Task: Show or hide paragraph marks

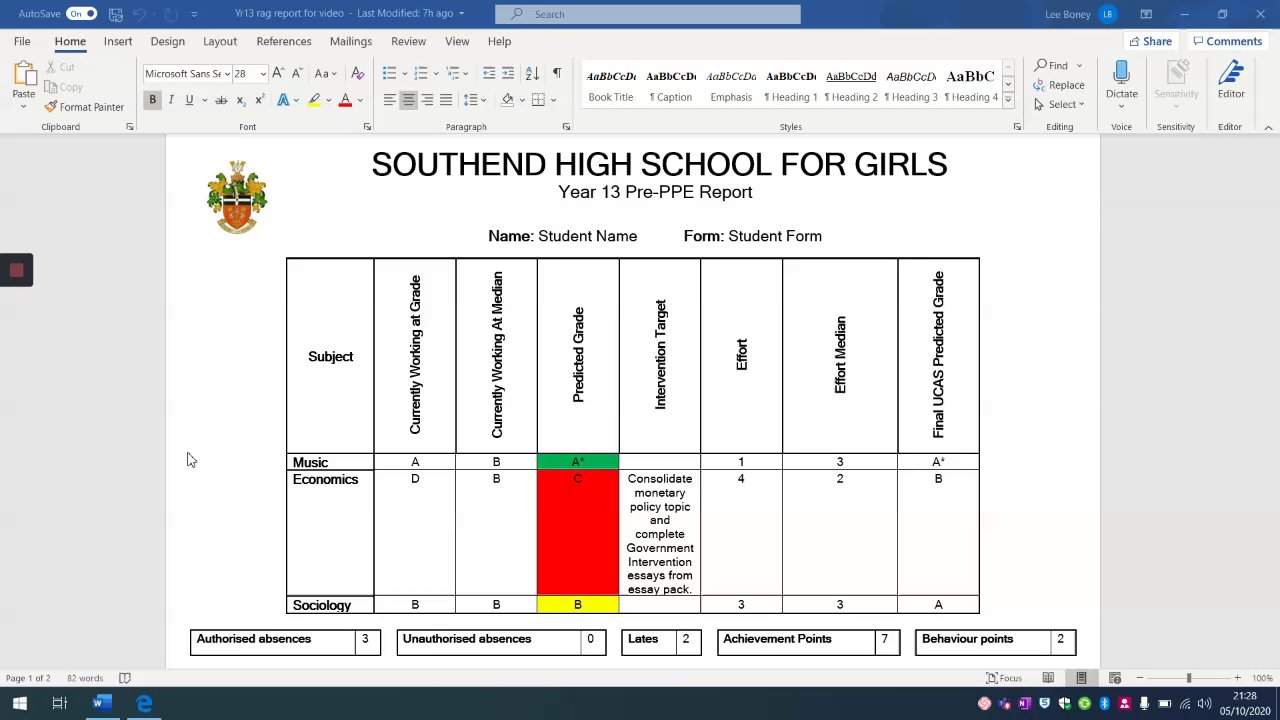Action: point(557,73)
